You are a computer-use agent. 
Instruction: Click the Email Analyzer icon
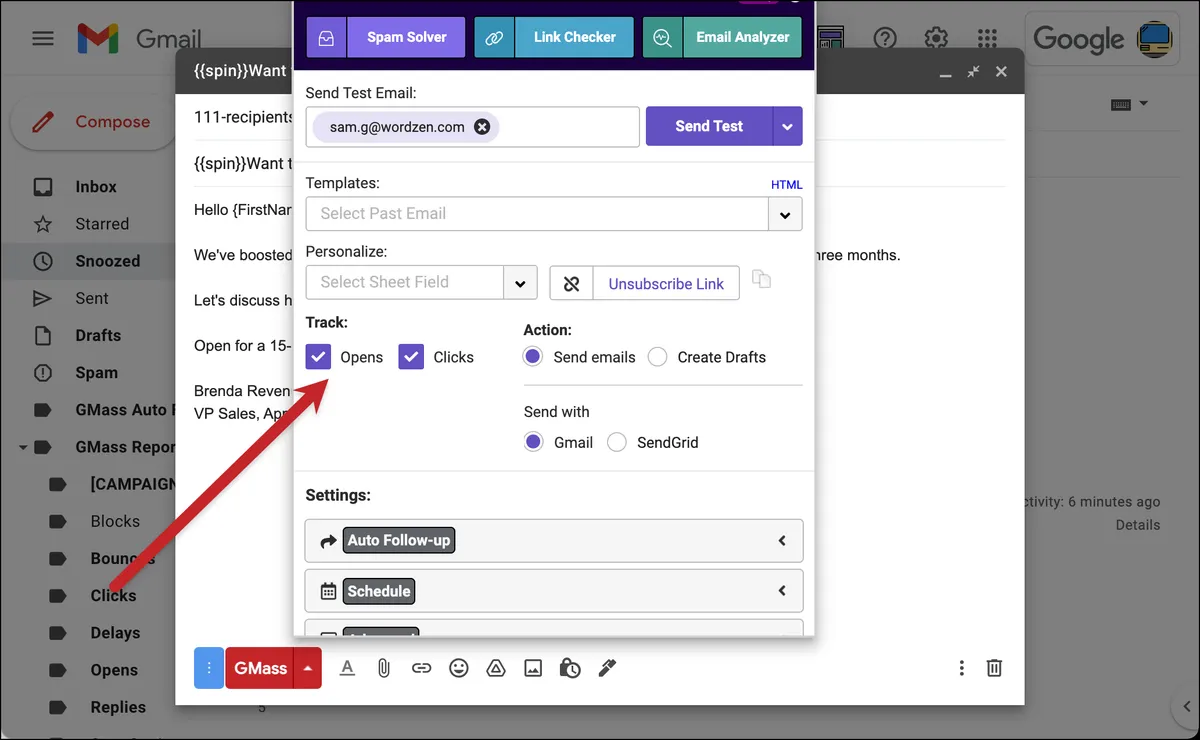(x=662, y=37)
